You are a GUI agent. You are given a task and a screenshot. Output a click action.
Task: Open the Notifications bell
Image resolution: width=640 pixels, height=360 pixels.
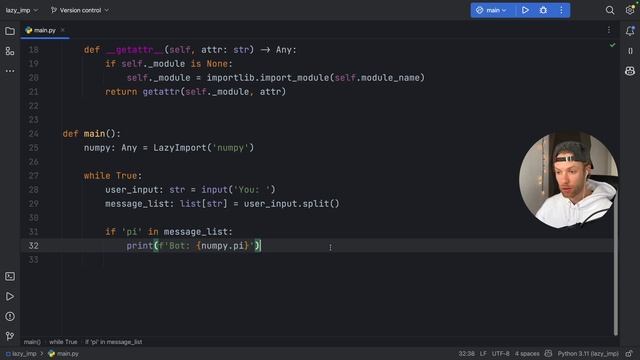630,31
